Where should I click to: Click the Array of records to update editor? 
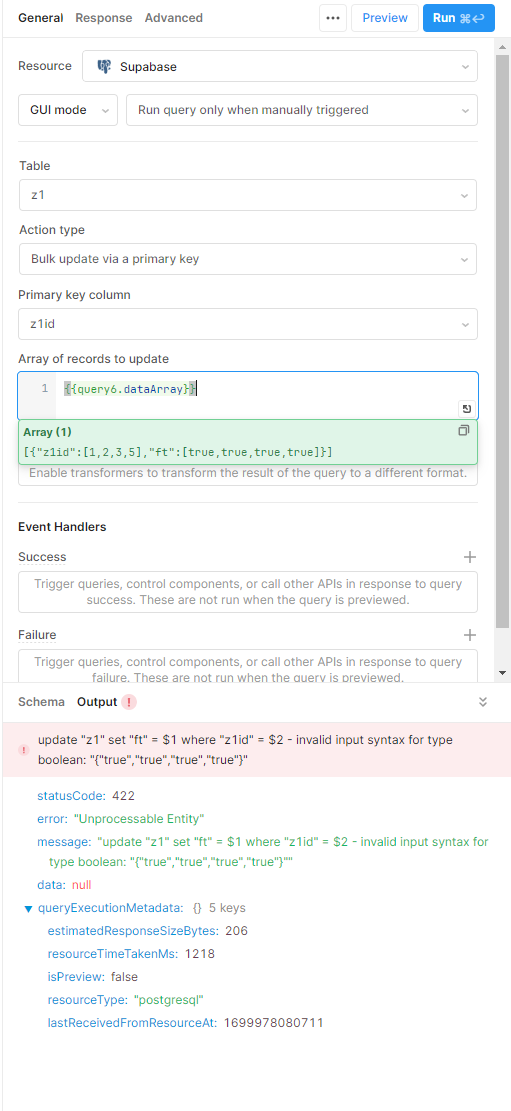coord(248,395)
